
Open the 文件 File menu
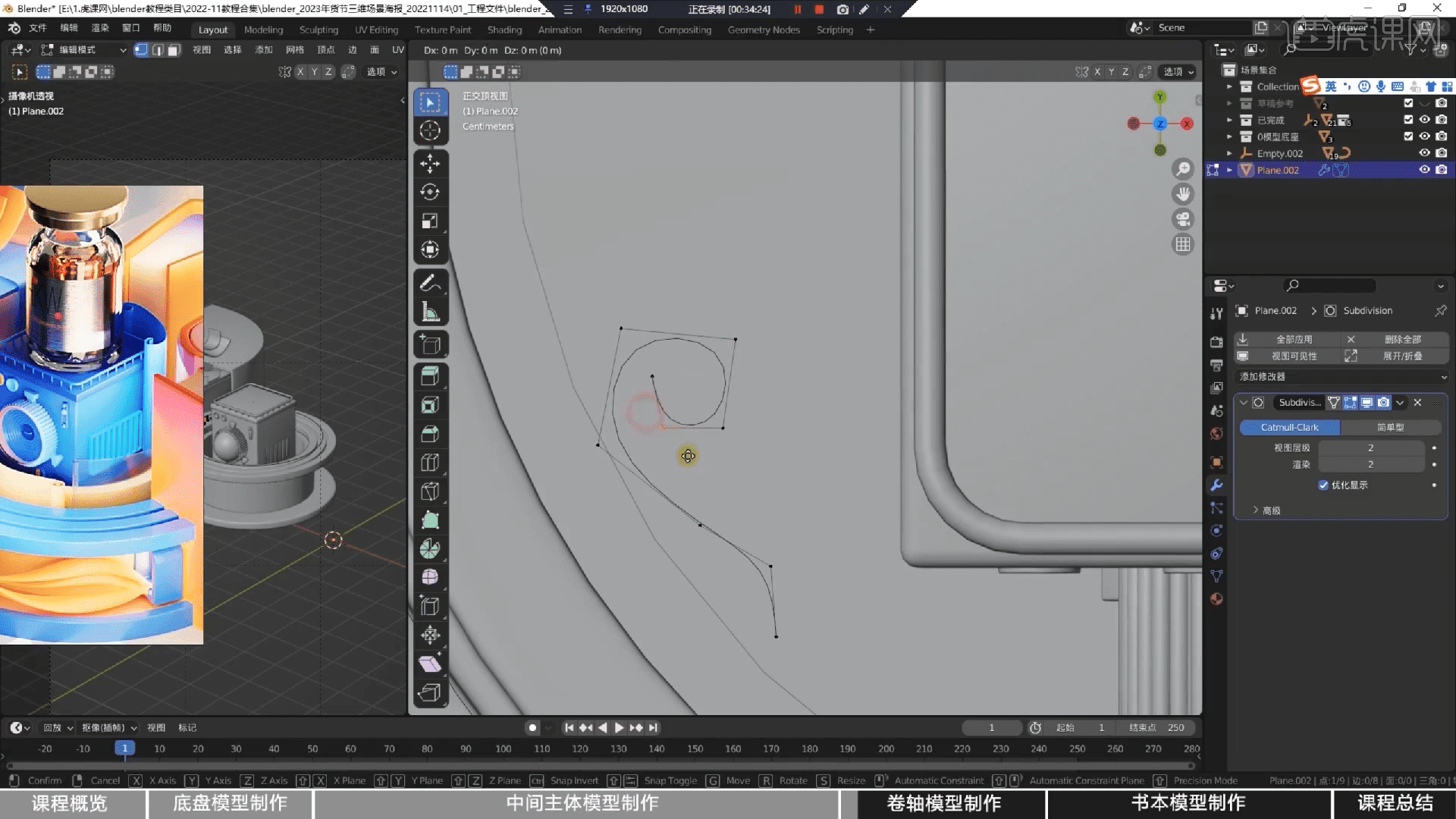37,28
